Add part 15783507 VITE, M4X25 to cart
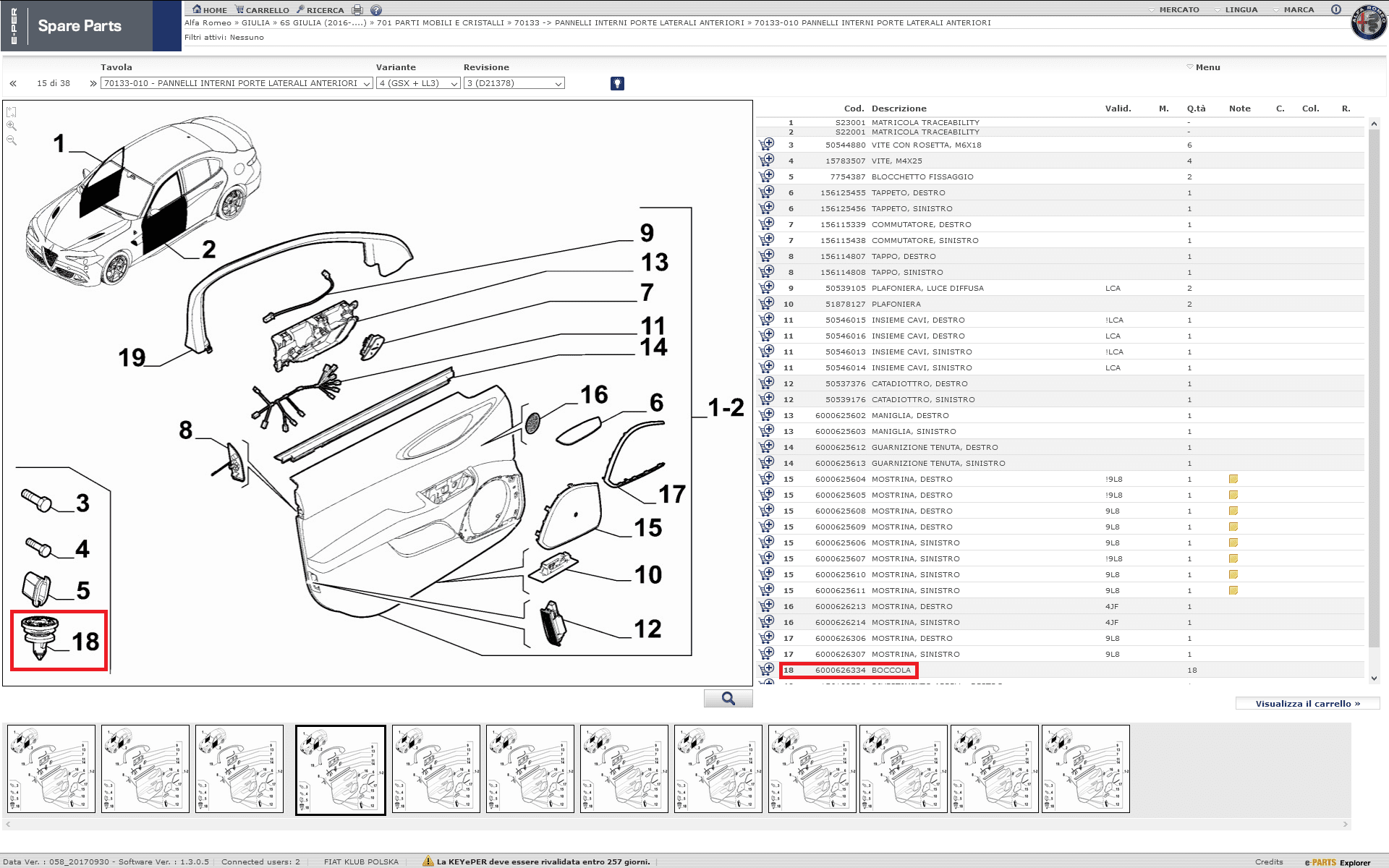This screenshot has width=1389, height=868. tap(767, 160)
